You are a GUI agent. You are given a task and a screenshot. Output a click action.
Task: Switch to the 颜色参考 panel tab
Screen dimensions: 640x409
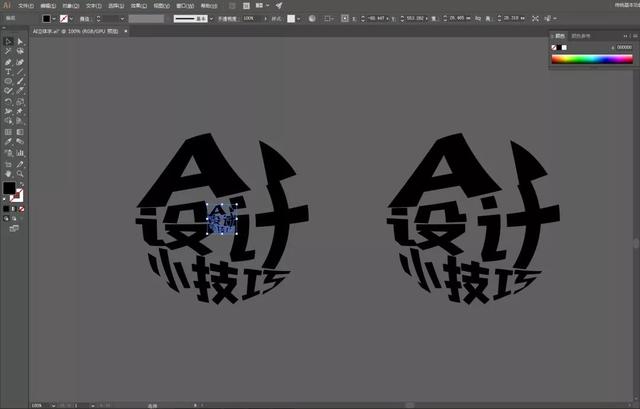tap(580, 36)
